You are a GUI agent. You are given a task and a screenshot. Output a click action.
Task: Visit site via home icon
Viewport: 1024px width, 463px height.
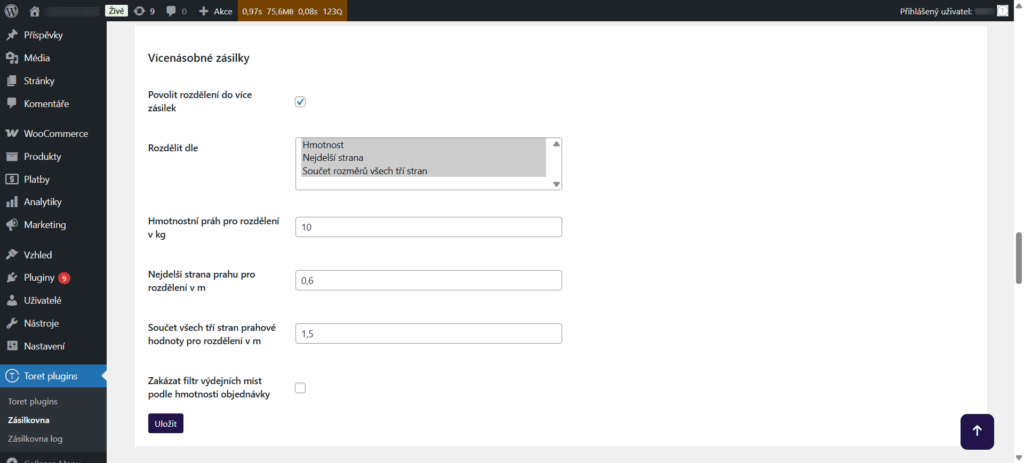(x=35, y=11)
